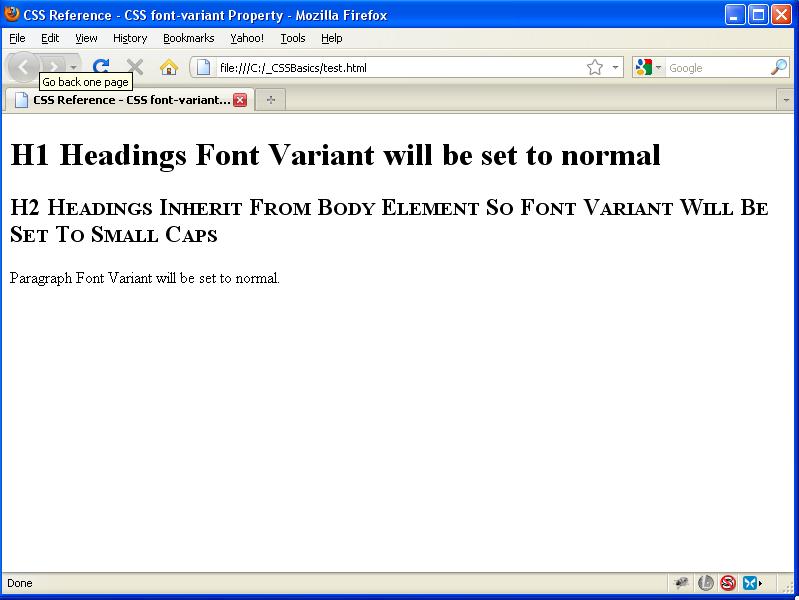
Task: Click the search magnifier icon
Action: tap(779, 67)
